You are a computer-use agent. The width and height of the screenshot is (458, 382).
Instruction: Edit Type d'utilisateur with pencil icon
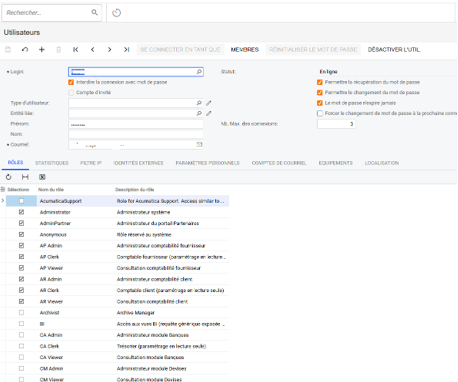[209, 103]
